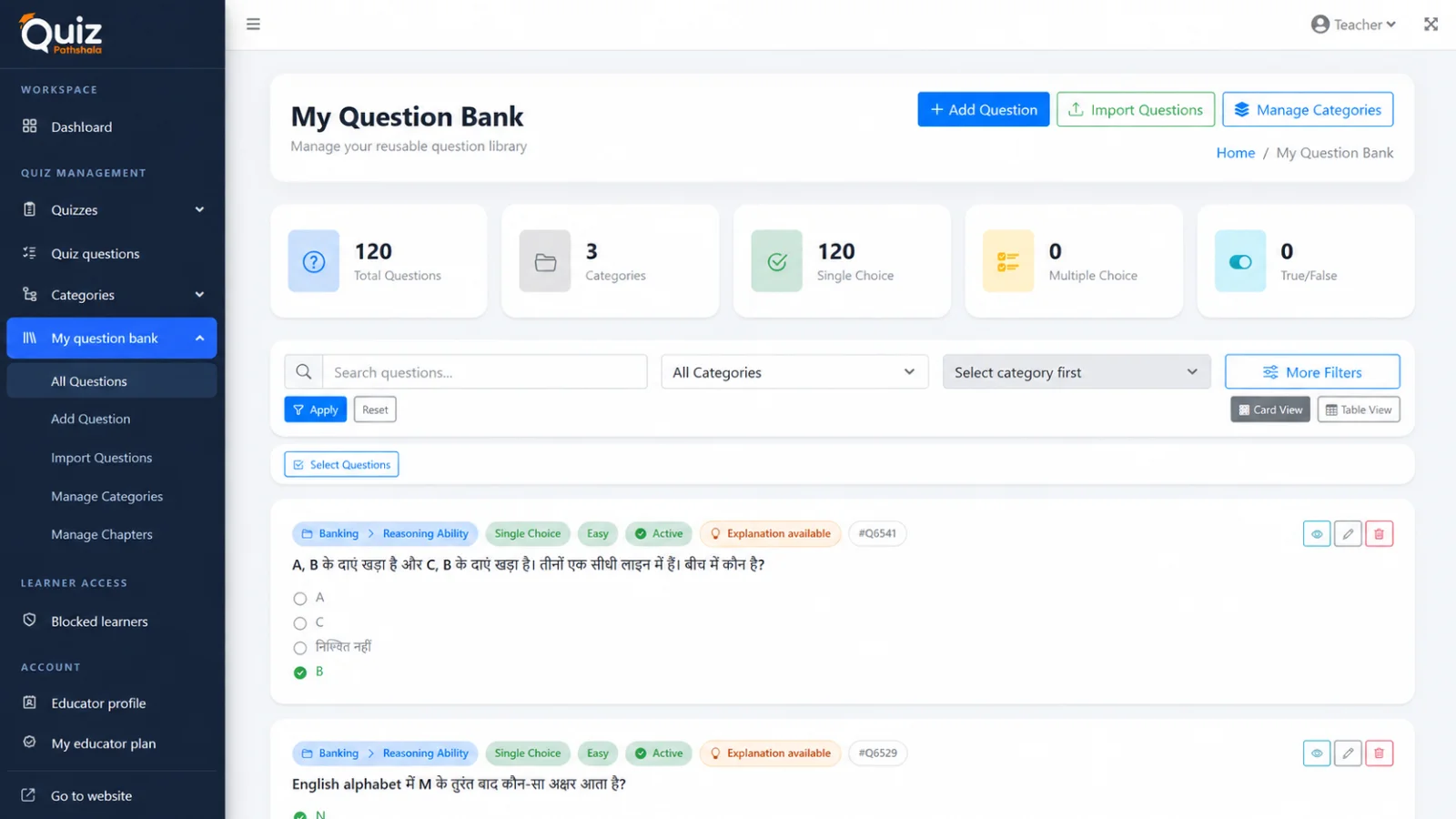Preview question #Q6529 with the eye icon

click(x=1317, y=753)
